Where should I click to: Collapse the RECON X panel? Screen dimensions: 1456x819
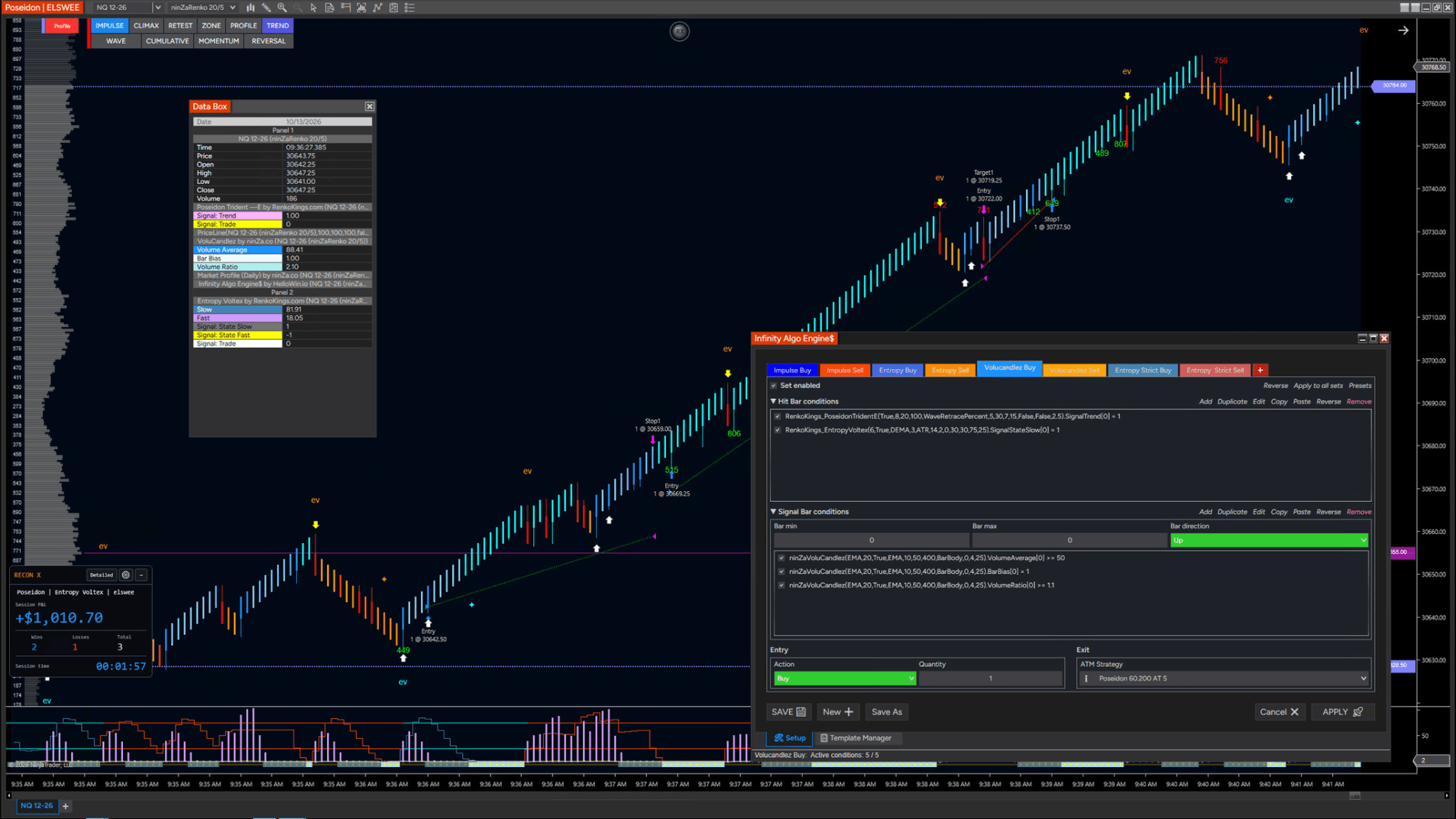(x=141, y=575)
